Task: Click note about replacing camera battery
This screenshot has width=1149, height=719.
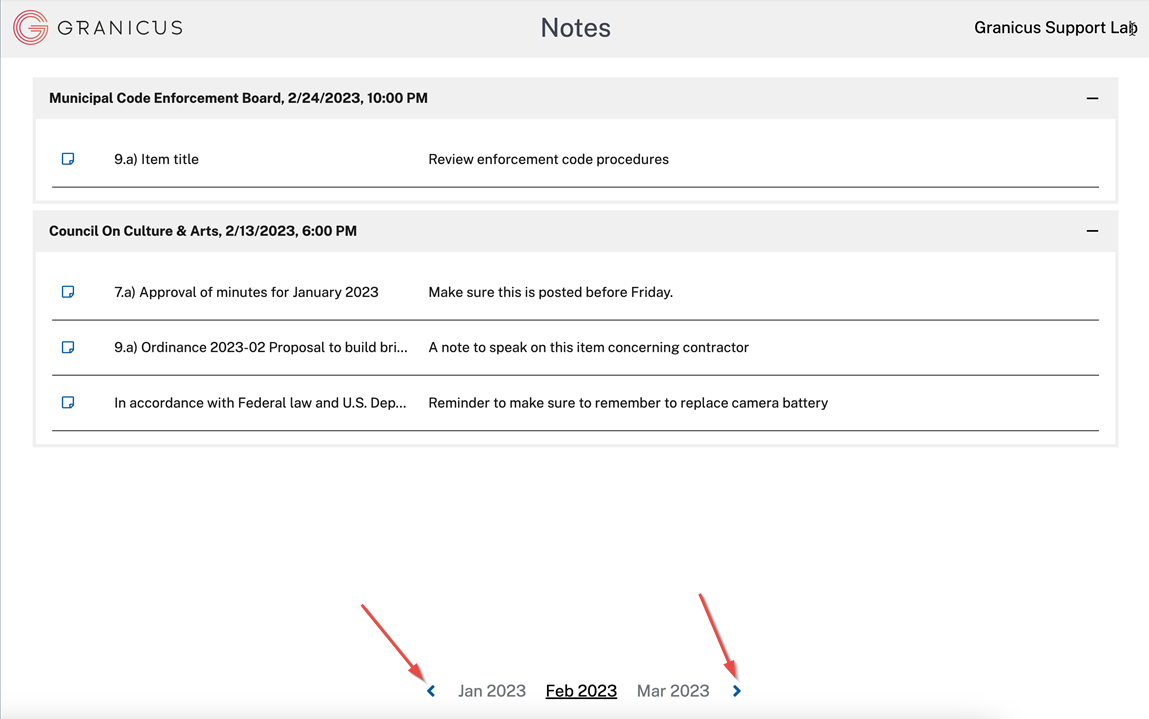Action: (x=628, y=402)
